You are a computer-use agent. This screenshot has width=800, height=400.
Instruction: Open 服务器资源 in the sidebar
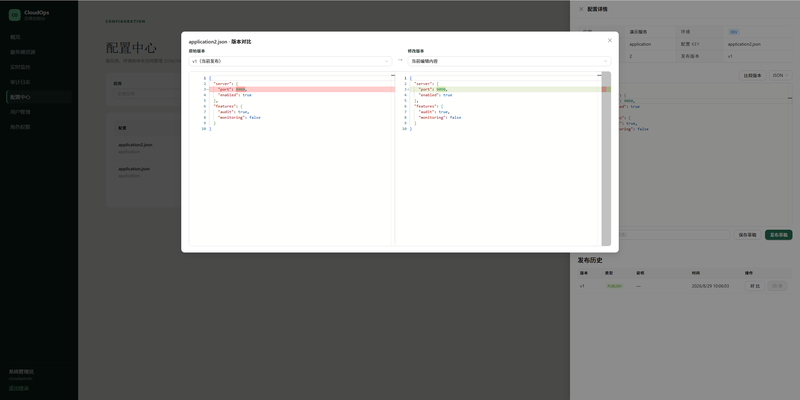coord(39,52)
